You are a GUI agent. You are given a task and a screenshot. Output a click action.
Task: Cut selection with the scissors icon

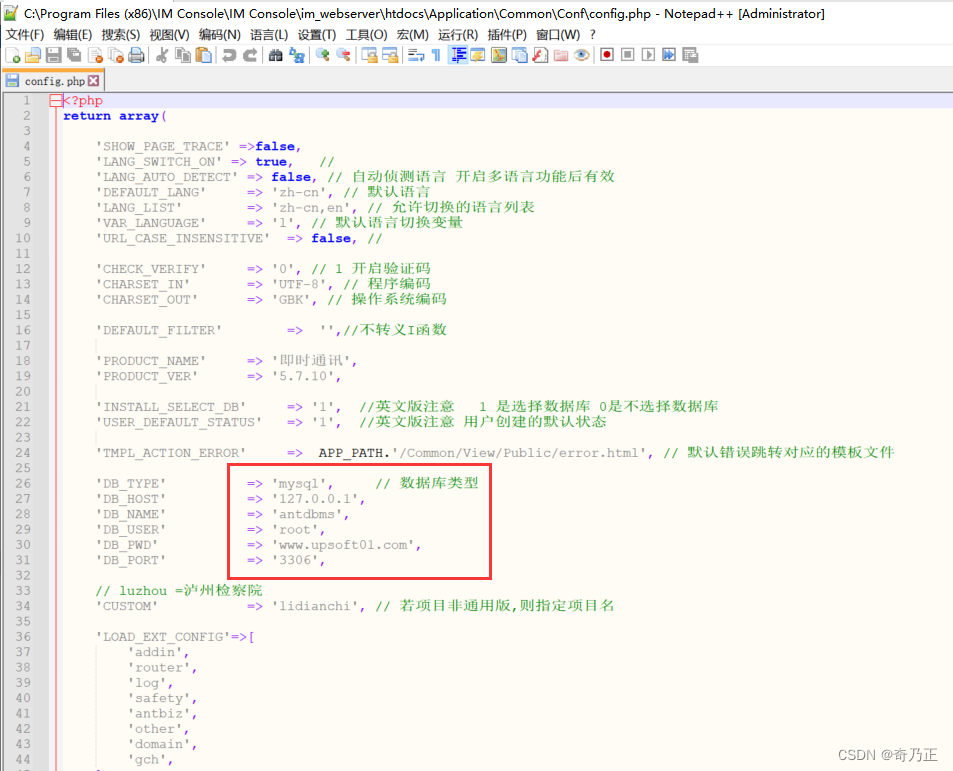(162, 55)
